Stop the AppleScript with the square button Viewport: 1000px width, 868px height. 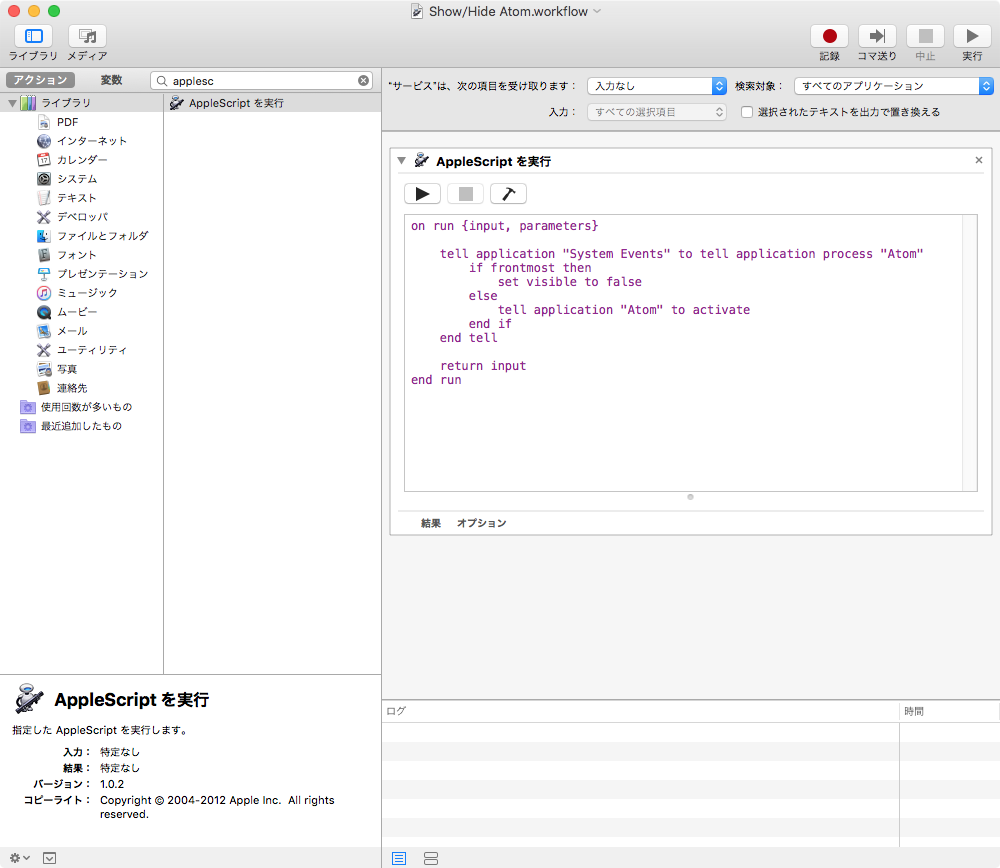466,194
